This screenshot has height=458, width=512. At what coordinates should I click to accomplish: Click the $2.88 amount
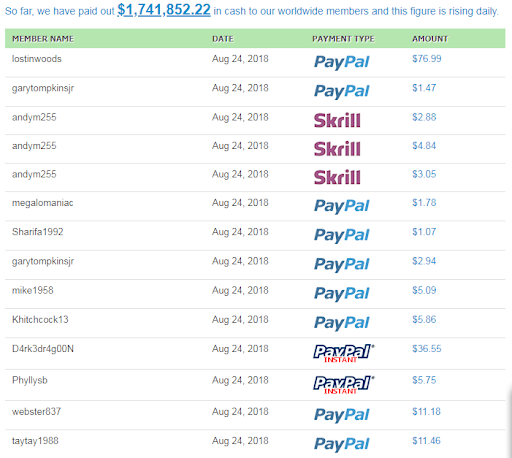point(424,117)
